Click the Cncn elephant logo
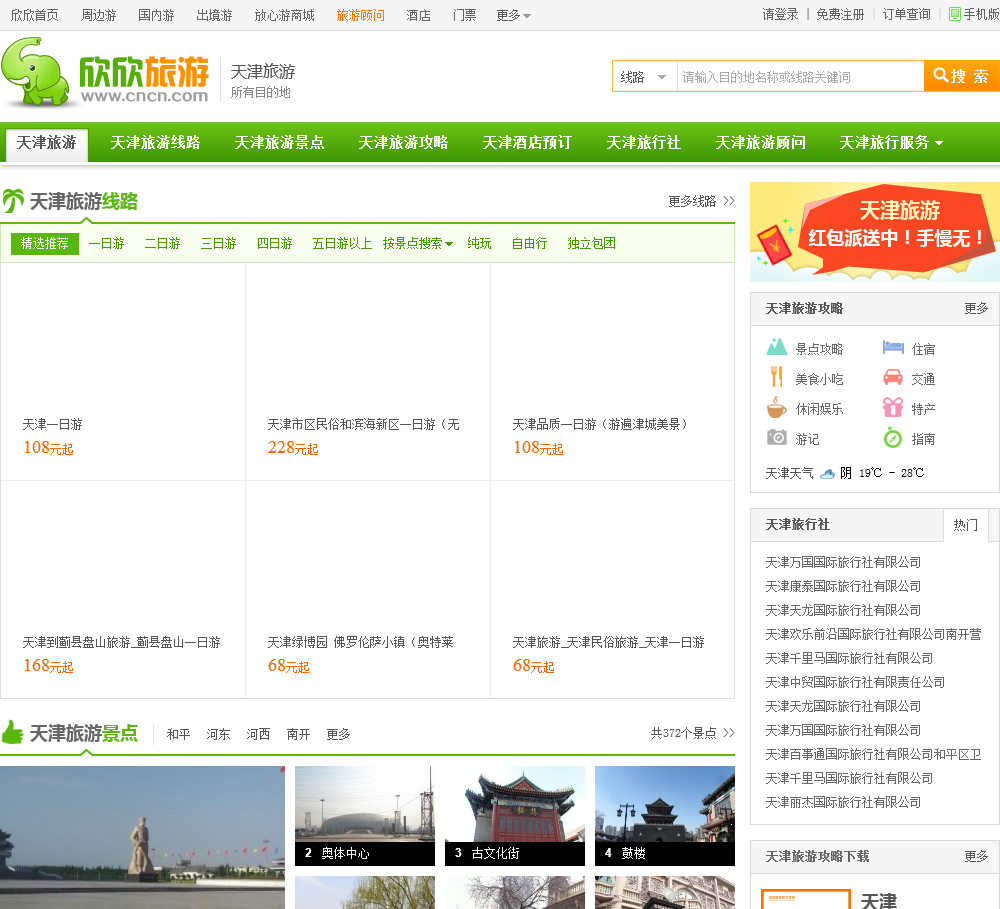Image resolution: width=1000 pixels, height=909 pixels. tap(105, 72)
